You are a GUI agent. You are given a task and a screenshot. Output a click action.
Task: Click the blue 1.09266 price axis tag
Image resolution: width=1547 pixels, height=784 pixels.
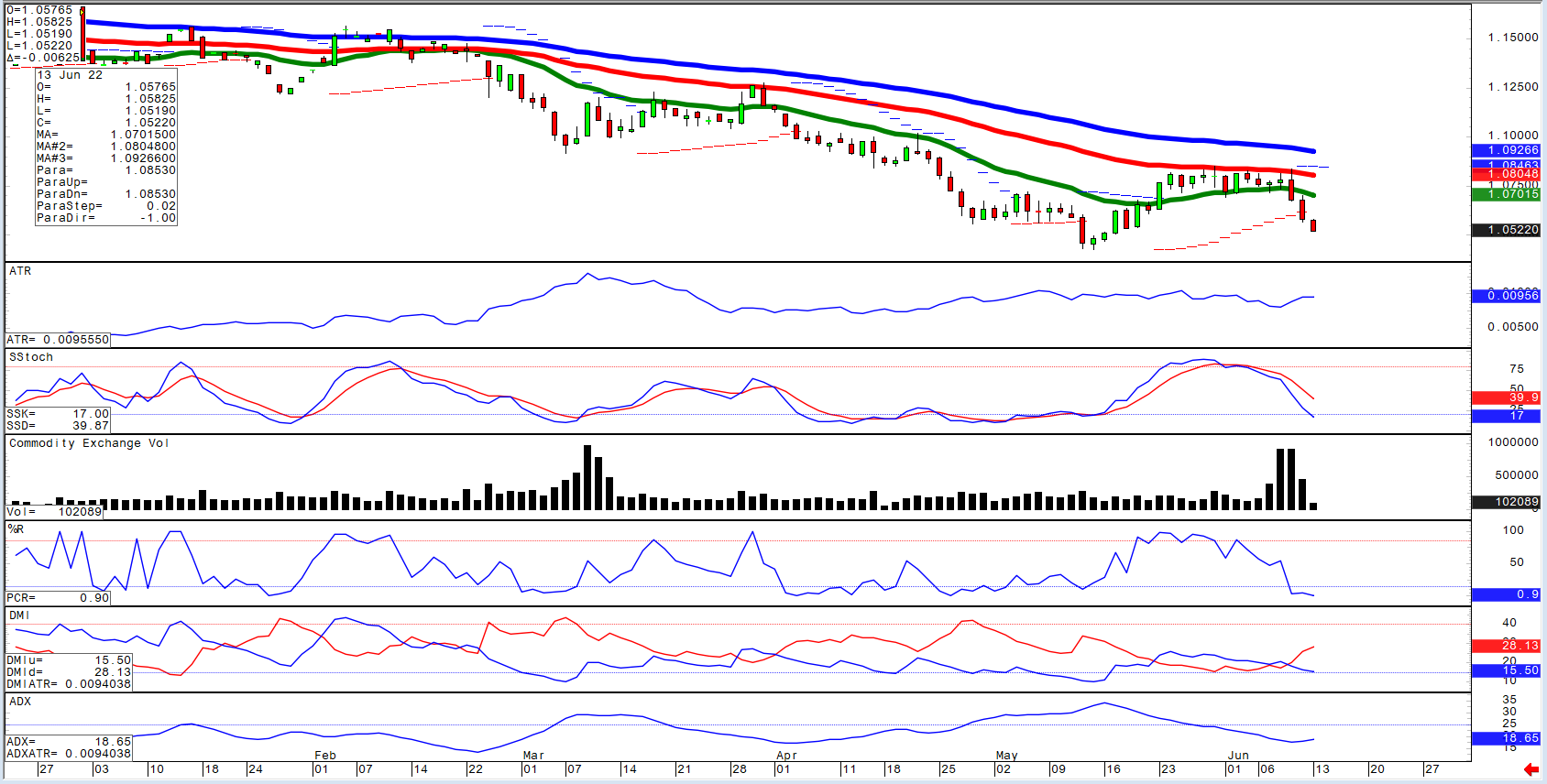[1506, 150]
